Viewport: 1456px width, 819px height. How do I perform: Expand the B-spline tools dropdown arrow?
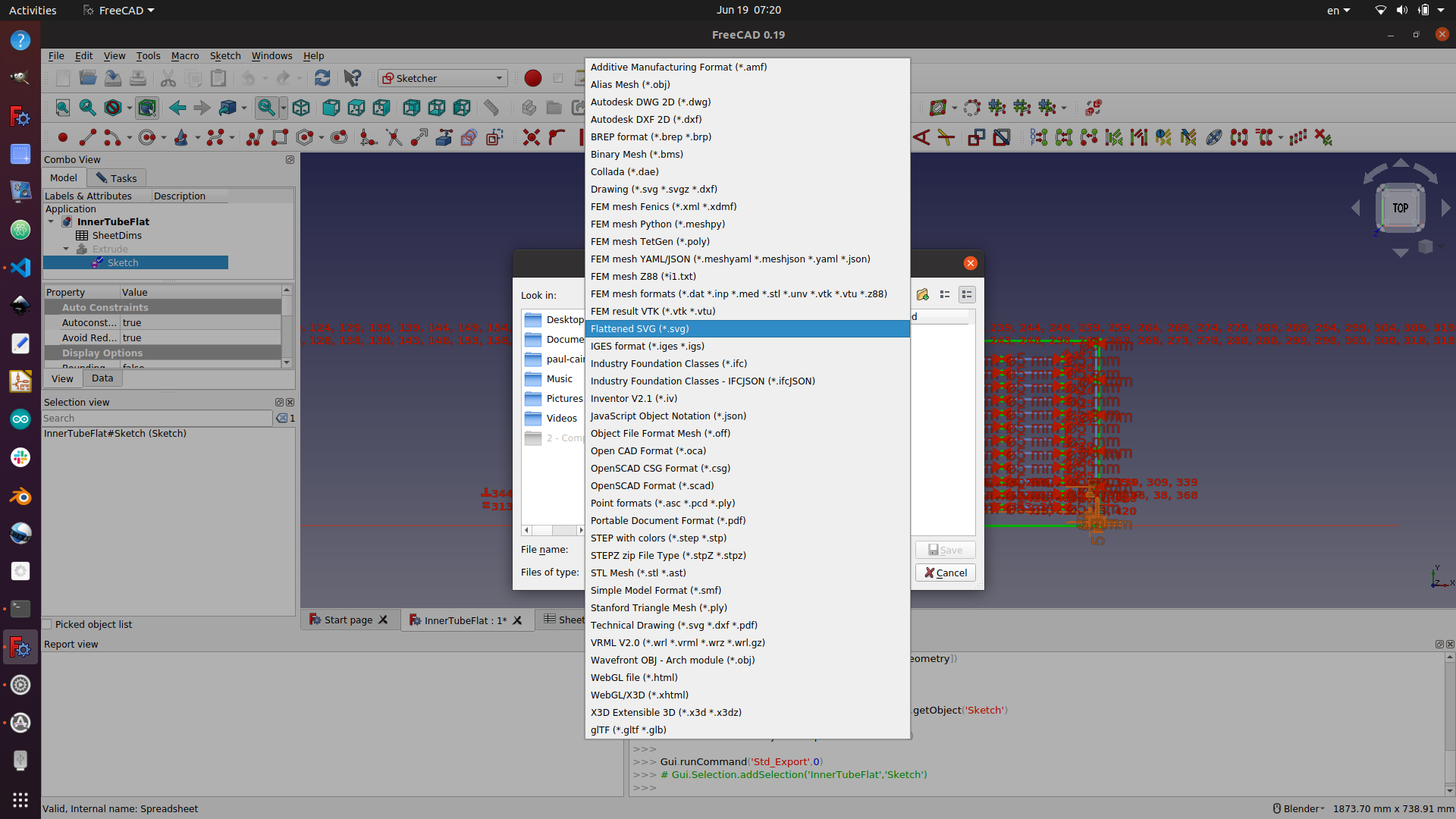pyautogui.click(x=232, y=137)
